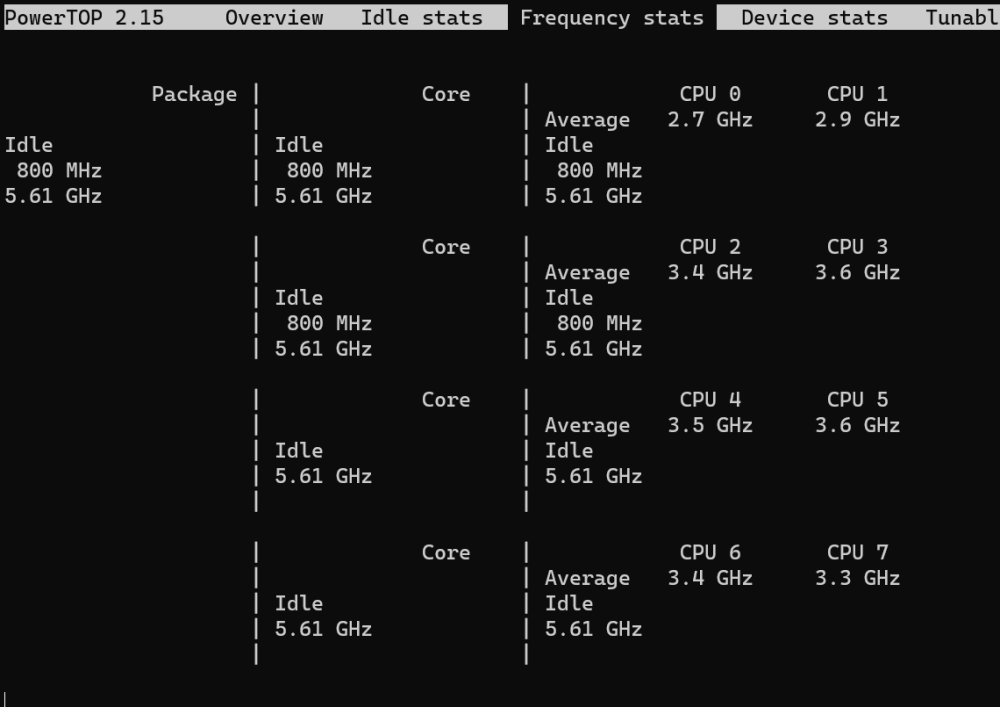Click the CPU 1 column header

click(857, 94)
